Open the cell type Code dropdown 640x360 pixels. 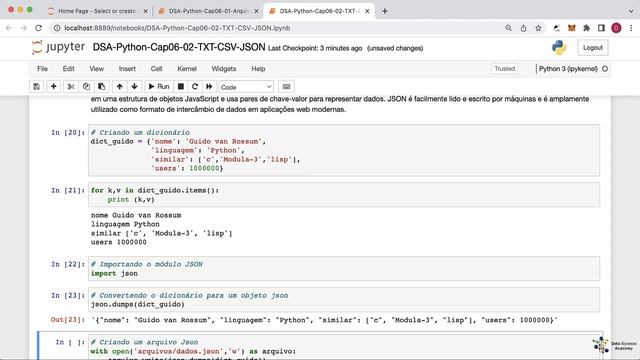coord(246,87)
